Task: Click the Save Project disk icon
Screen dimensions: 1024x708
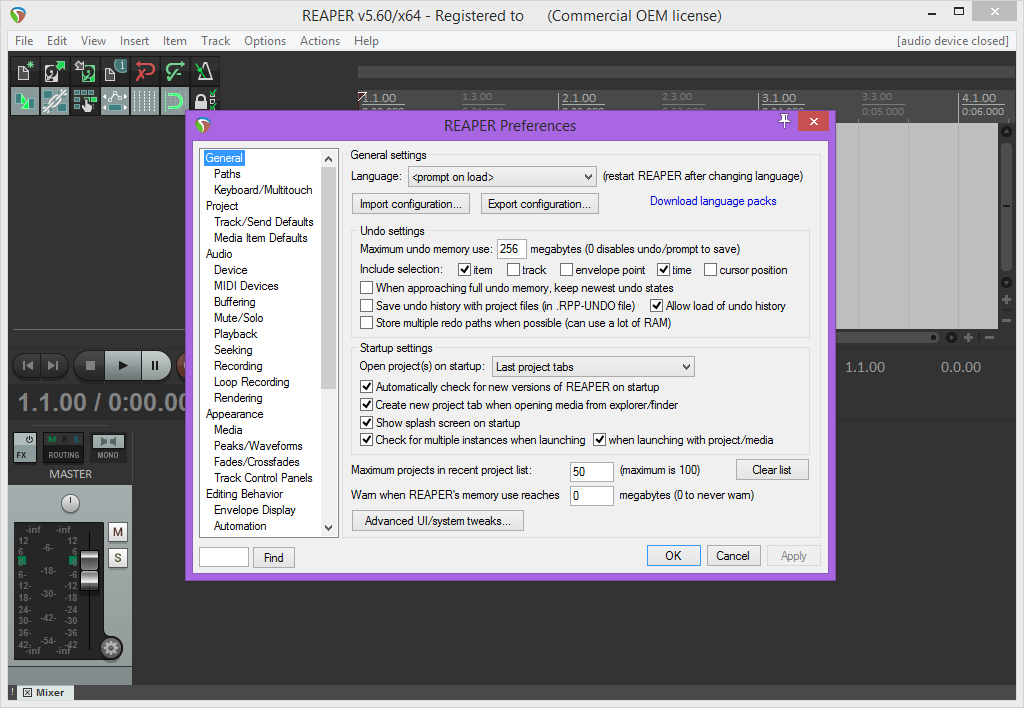Action: [85, 71]
